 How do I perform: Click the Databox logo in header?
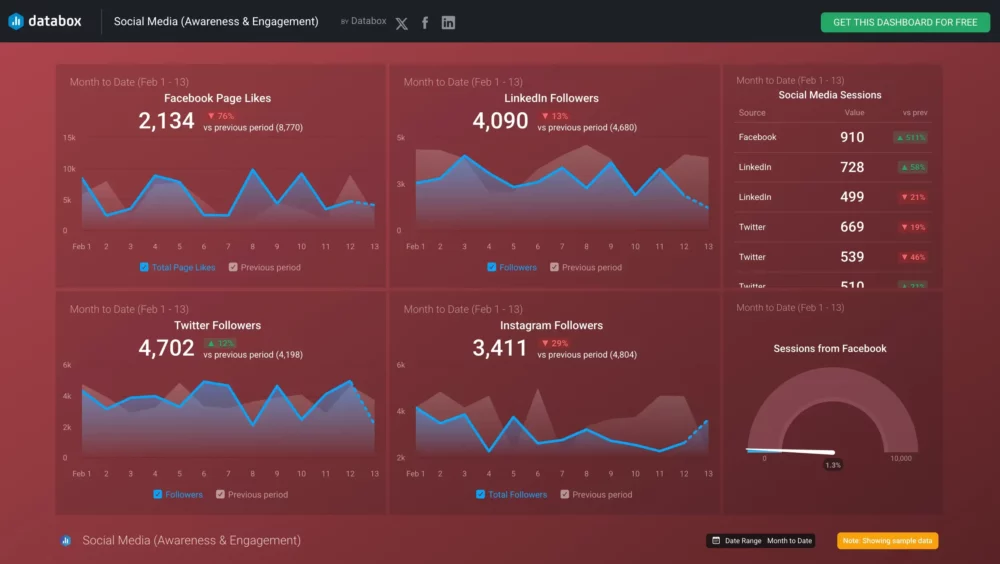pos(45,21)
